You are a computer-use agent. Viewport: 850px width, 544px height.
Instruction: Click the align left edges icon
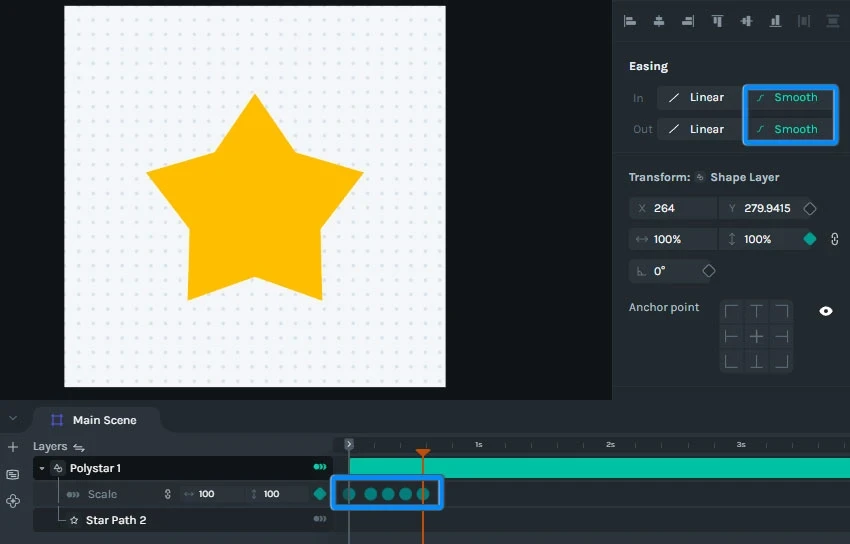(630, 21)
